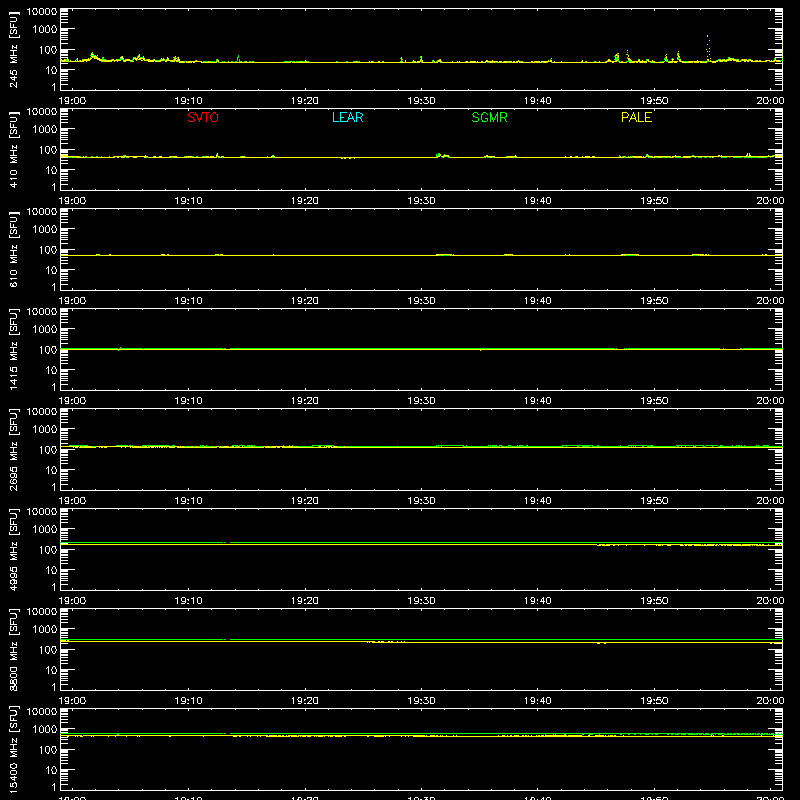
Task: Select the 245 MHz [SFU] axis title
Action: pos(14,49)
